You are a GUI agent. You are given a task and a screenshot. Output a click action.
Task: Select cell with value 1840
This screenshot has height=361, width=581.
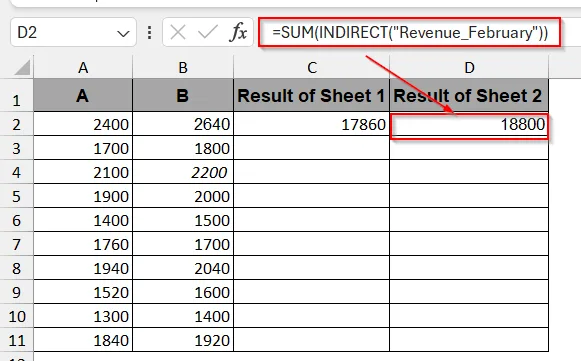(83, 340)
